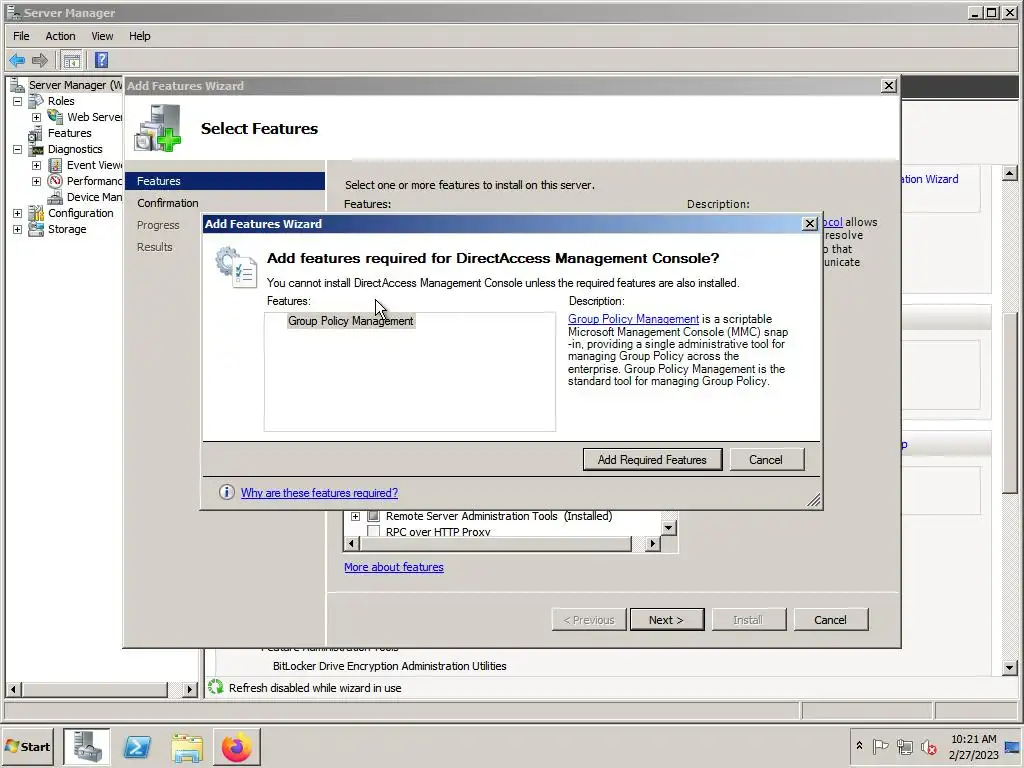The height and width of the screenshot is (768, 1024).
Task: Click the Back arrow toolbar icon
Action: coord(17,61)
